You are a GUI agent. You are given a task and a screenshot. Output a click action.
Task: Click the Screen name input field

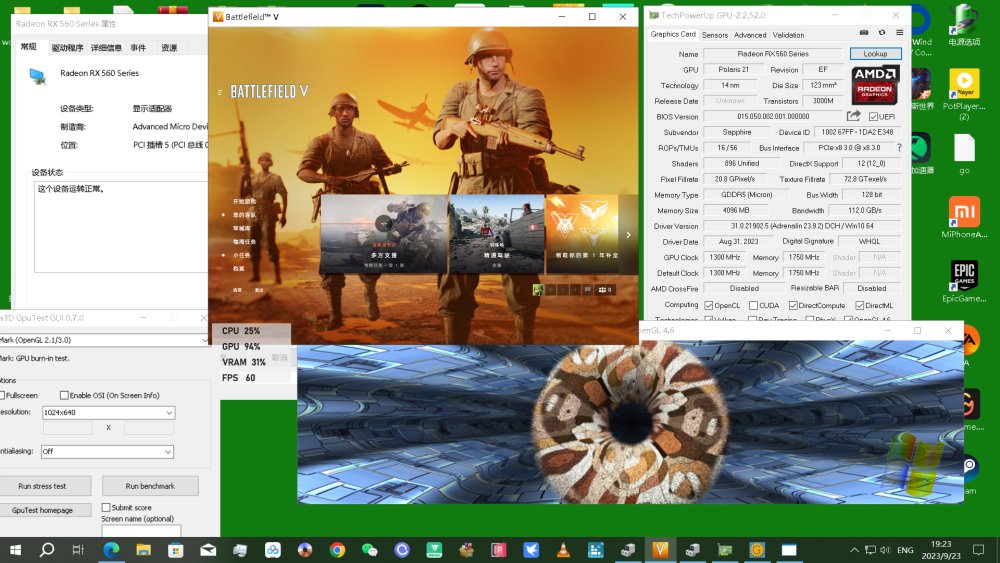pyautogui.click(x=141, y=530)
